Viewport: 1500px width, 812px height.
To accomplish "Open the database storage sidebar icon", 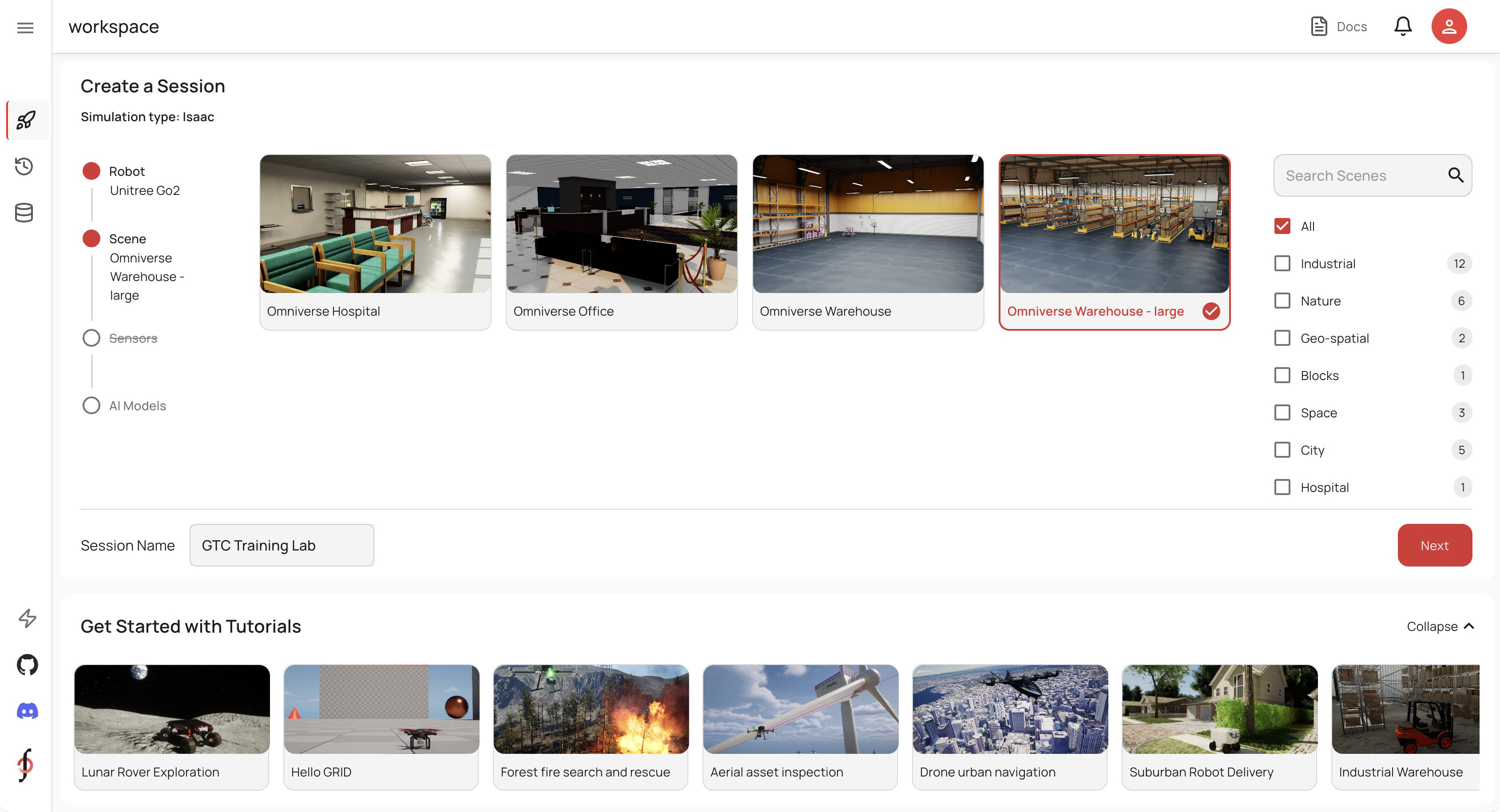I will 24,213.
